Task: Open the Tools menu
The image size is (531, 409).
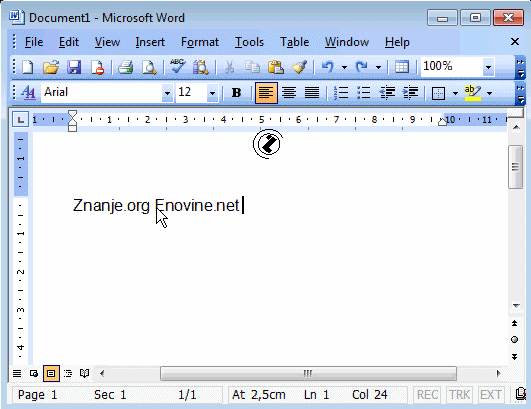Action: (x=249, y=42)
